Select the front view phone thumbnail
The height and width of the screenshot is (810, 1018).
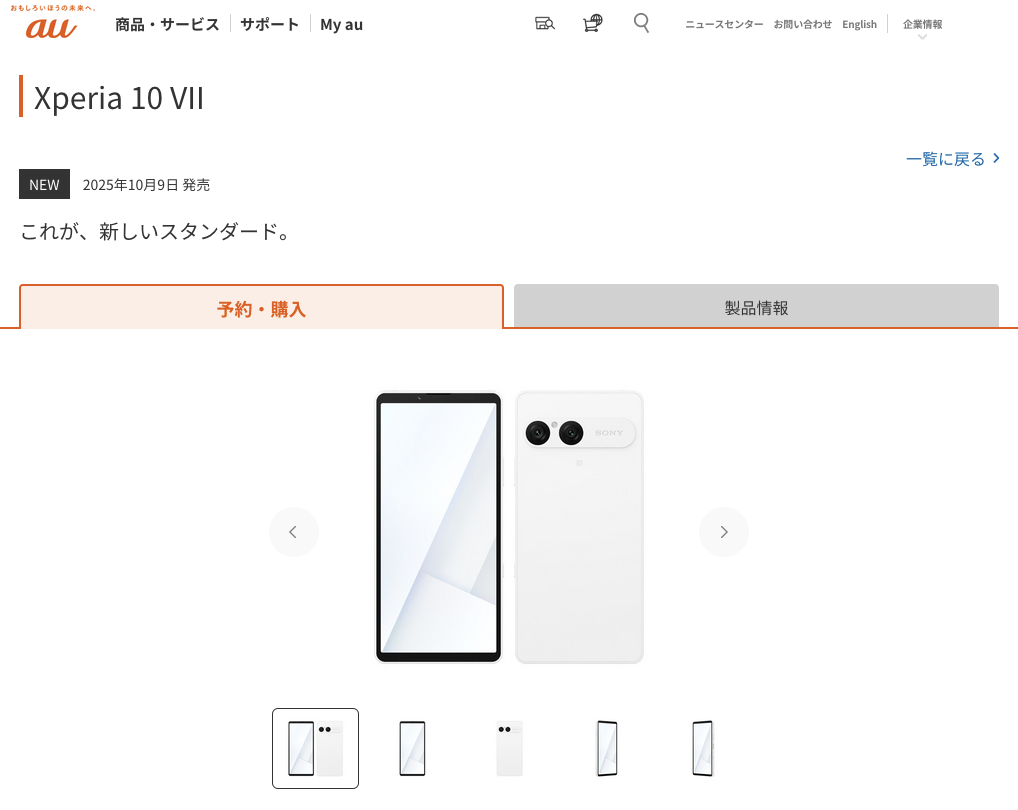point(412,748)
